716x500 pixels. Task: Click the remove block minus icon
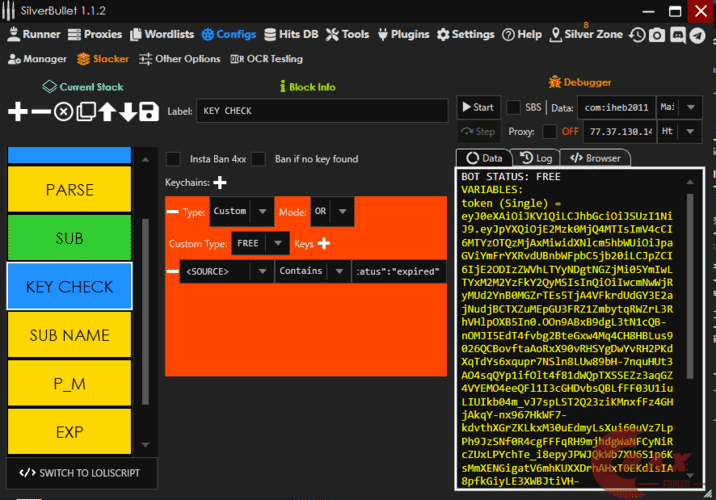(41, 111)
